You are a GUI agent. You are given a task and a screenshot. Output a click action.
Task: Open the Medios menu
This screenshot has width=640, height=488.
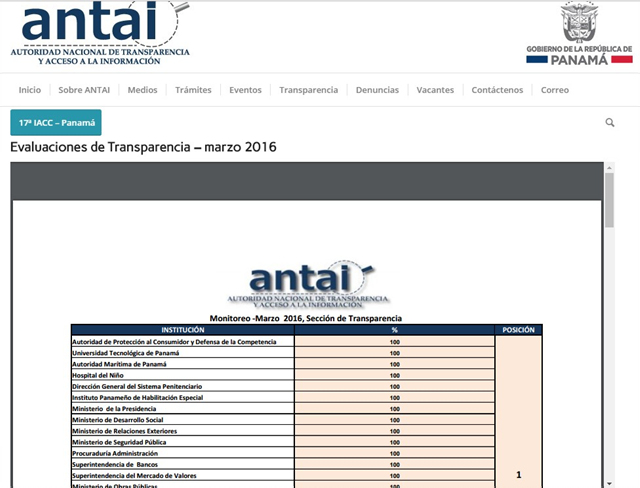pos(142,90)
